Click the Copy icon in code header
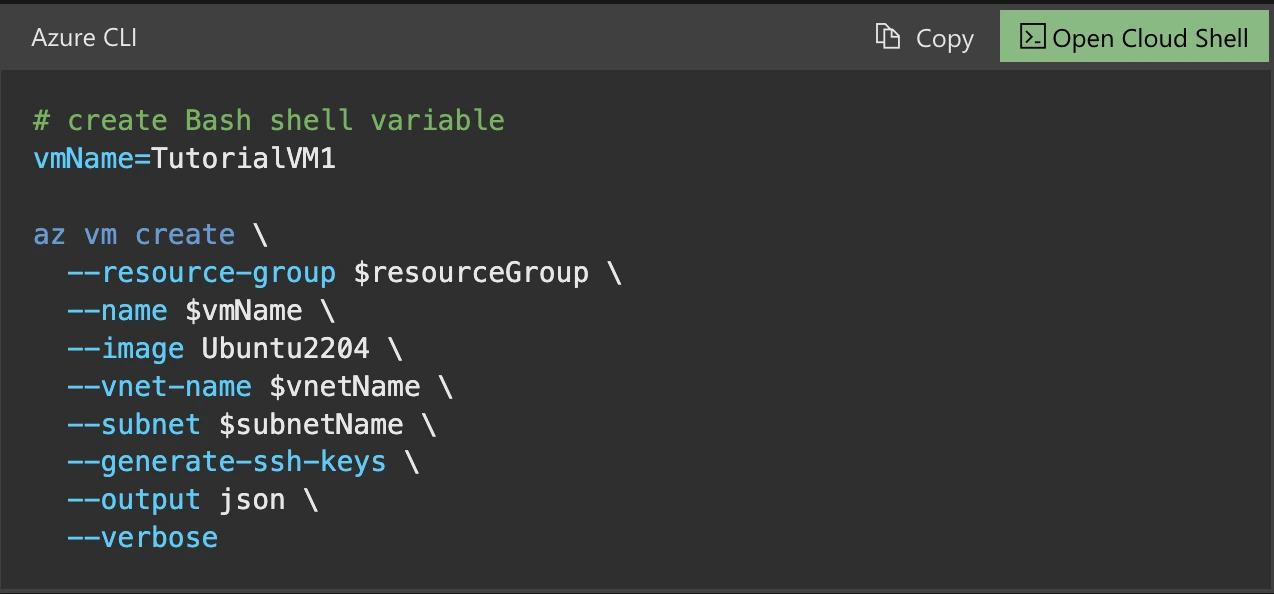The width and height of the screenshot is (1274, 594). [x=887, y=37]
